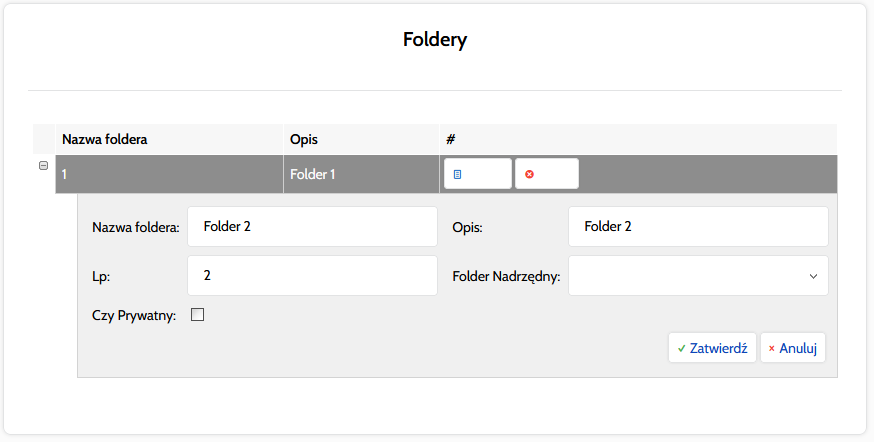Sort by the Nazwa foldera column header

click(105, 139)
